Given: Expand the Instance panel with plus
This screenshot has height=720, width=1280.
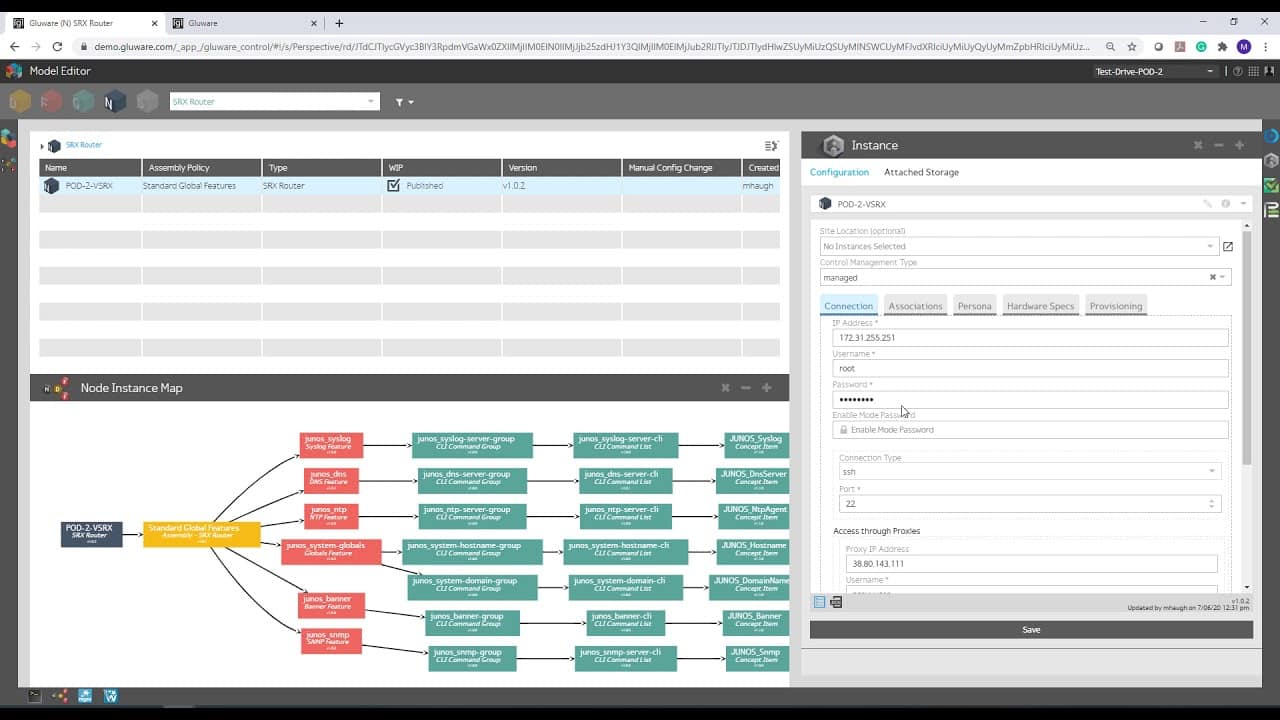Looking at the screenshot, I should [1240, 145].
